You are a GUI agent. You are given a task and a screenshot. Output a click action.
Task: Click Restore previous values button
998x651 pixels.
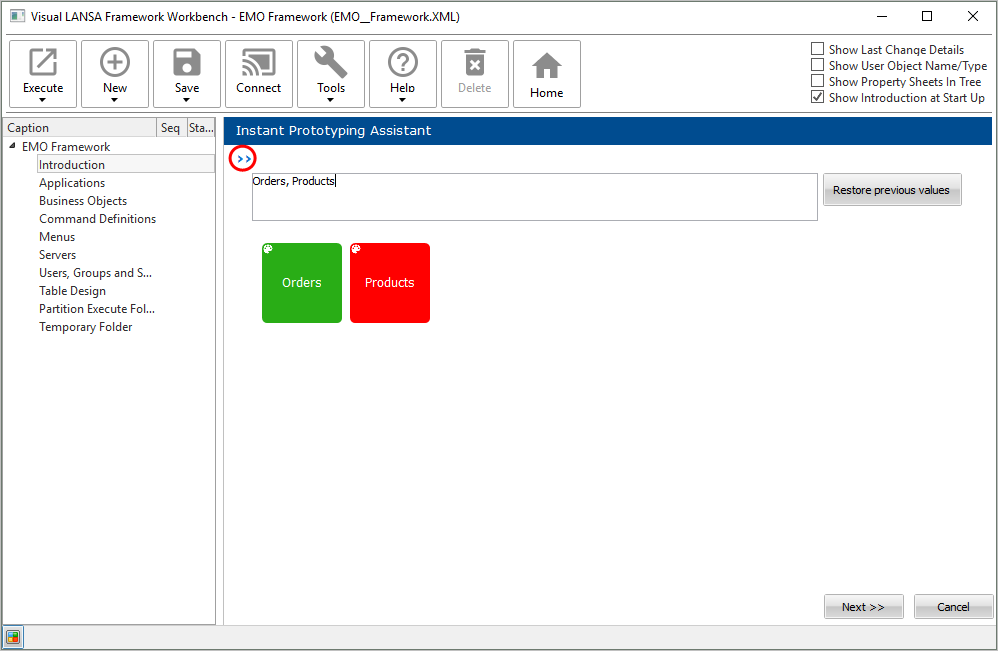892,190
